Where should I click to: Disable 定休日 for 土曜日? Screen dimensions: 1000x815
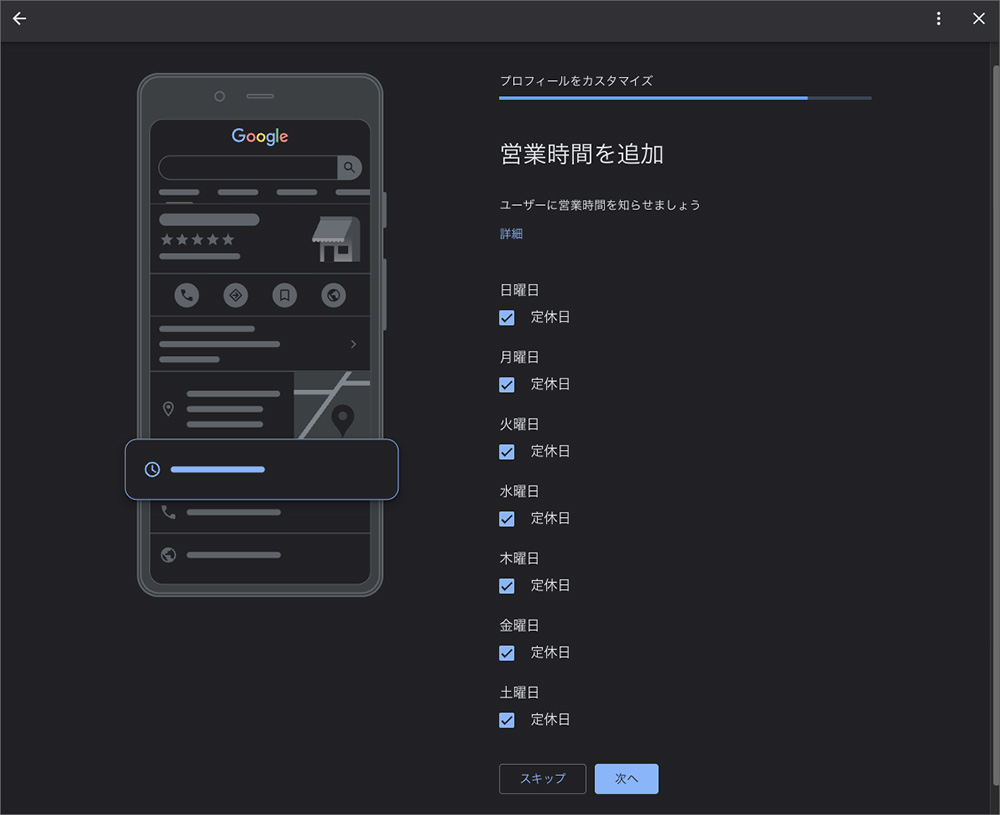tap(506, 719)
